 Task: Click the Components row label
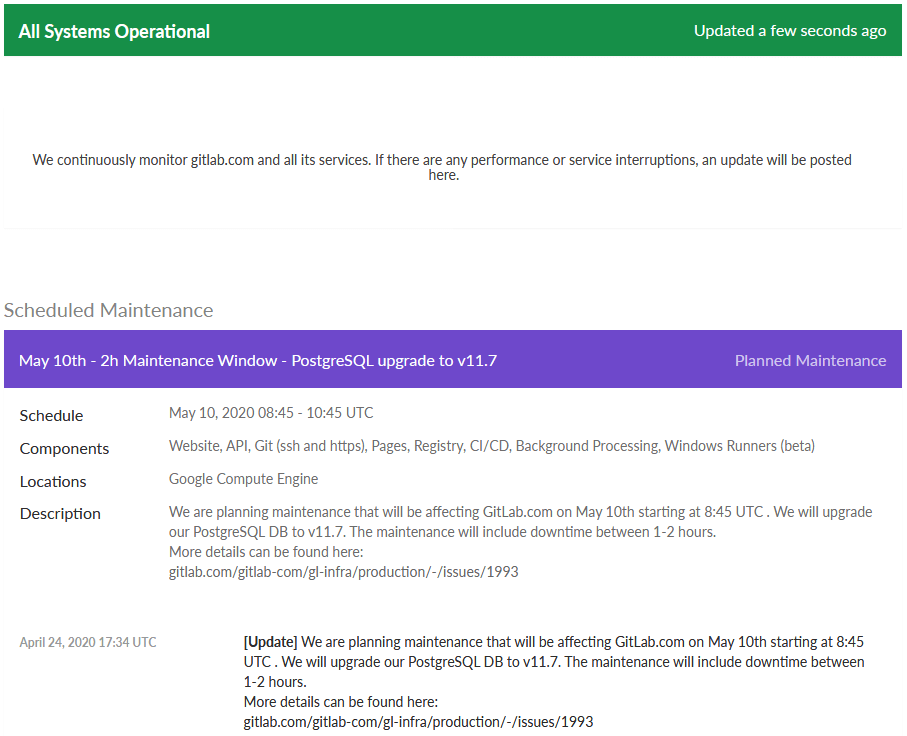point(64,449)
